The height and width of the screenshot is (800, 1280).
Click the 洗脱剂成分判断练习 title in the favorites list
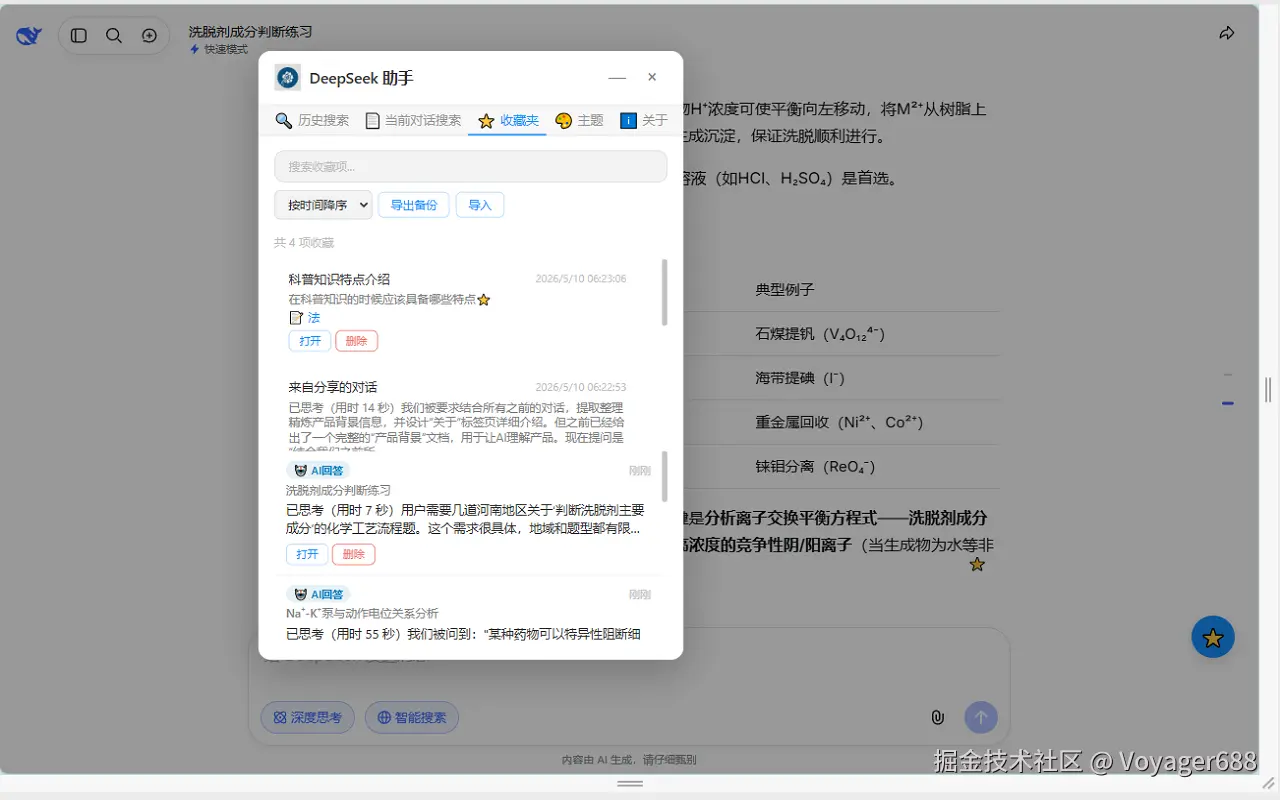(x=338, y=490)
